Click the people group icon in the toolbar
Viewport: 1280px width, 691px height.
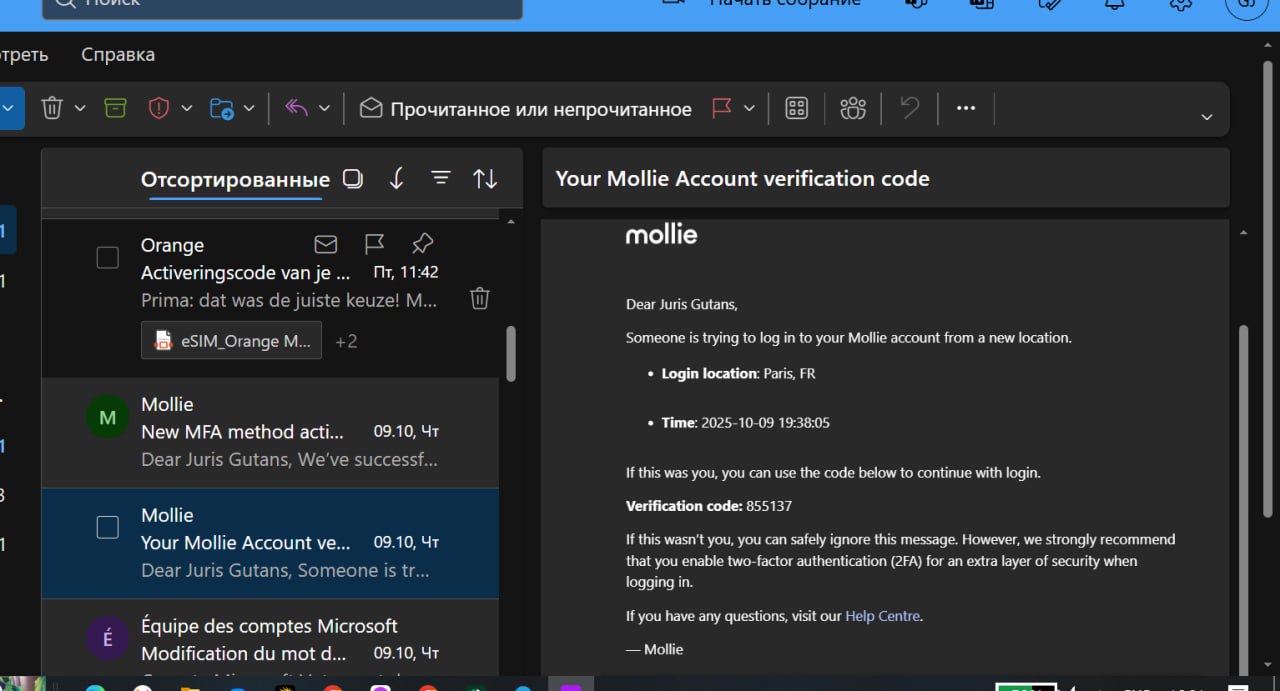853,108
